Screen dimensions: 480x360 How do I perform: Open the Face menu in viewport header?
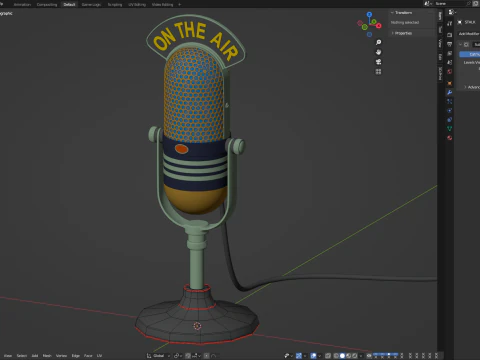click(88, 356)
